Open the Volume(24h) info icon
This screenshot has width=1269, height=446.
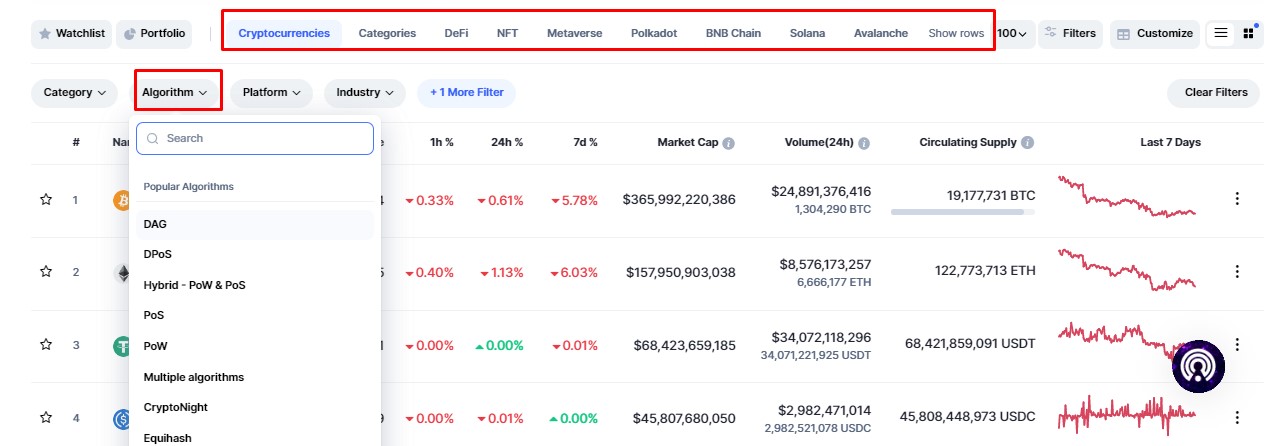[864, 143]
